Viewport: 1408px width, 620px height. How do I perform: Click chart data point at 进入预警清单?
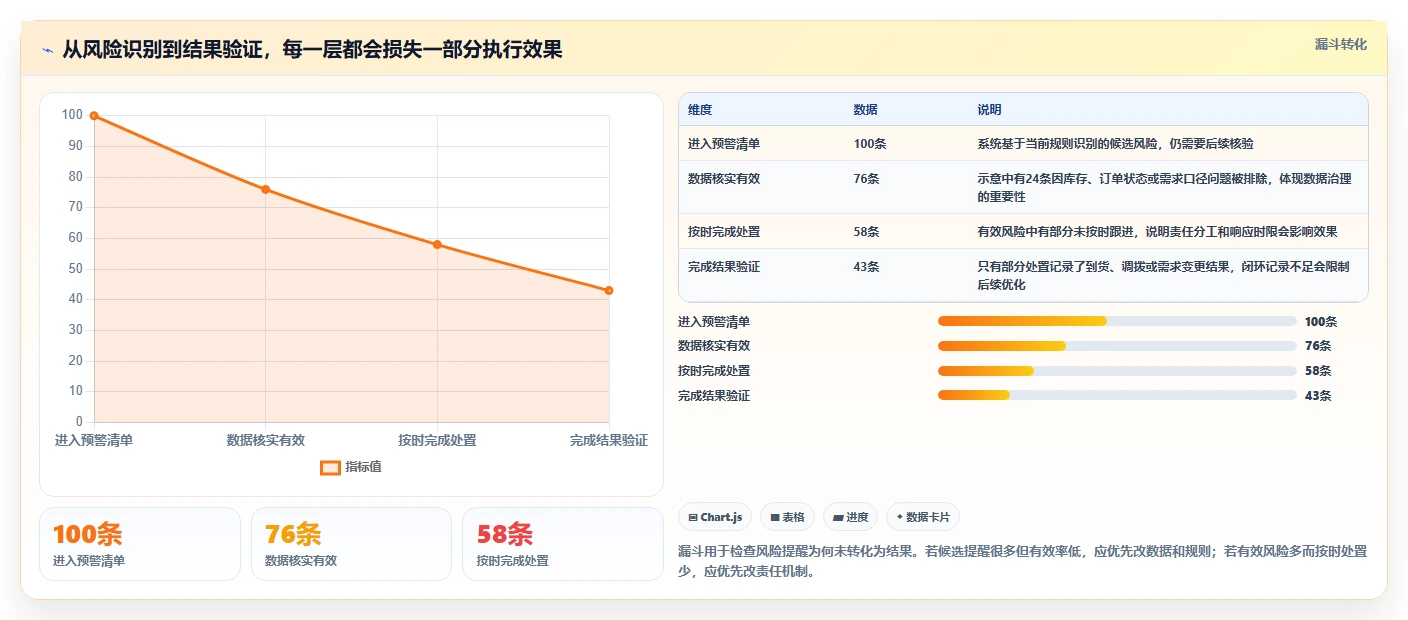point(94,116)
